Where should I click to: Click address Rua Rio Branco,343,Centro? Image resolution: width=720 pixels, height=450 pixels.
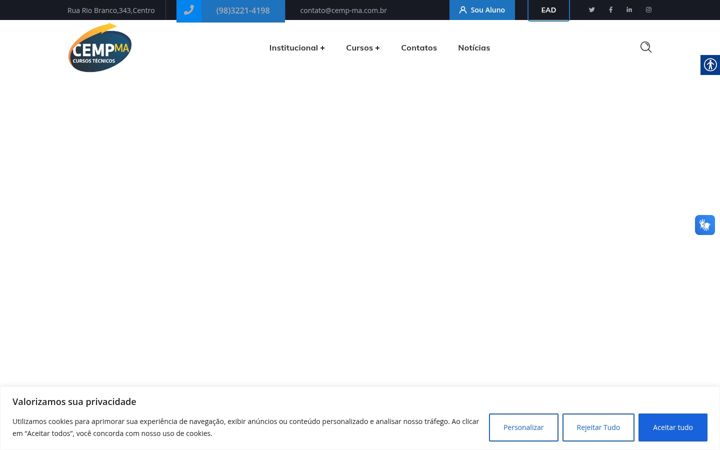tap(111, 10)
